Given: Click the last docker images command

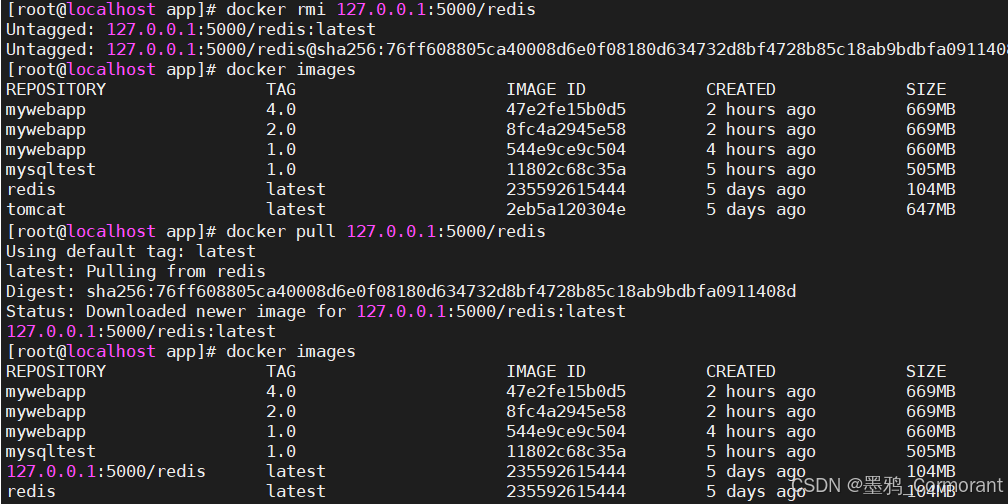Looking at the screenshot, I should [291, 352].
